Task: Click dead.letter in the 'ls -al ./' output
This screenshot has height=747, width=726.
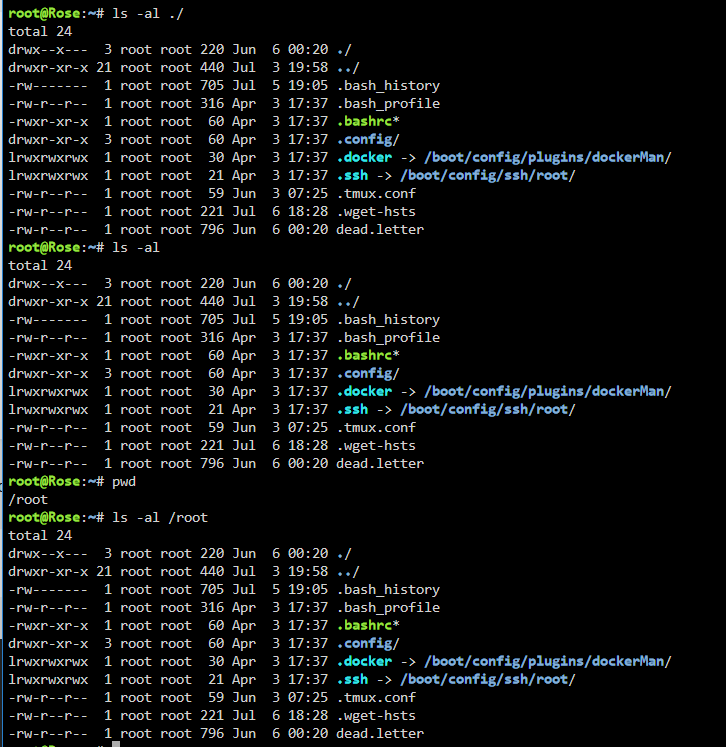Action: coord(380,230)
